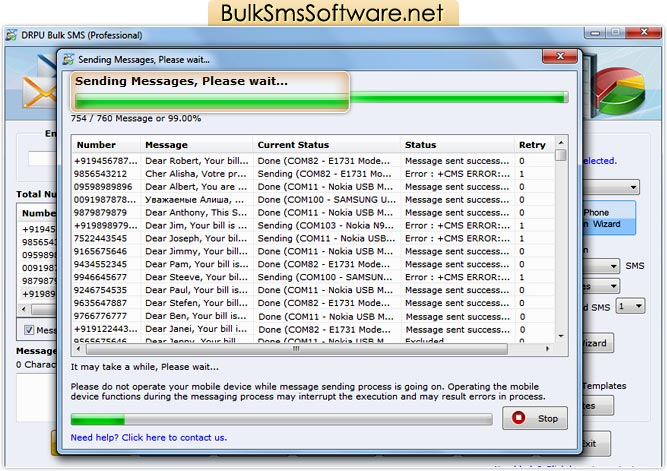Select row with number 9635647887
Screen dimensions: 667x471
tap(313, 303)
